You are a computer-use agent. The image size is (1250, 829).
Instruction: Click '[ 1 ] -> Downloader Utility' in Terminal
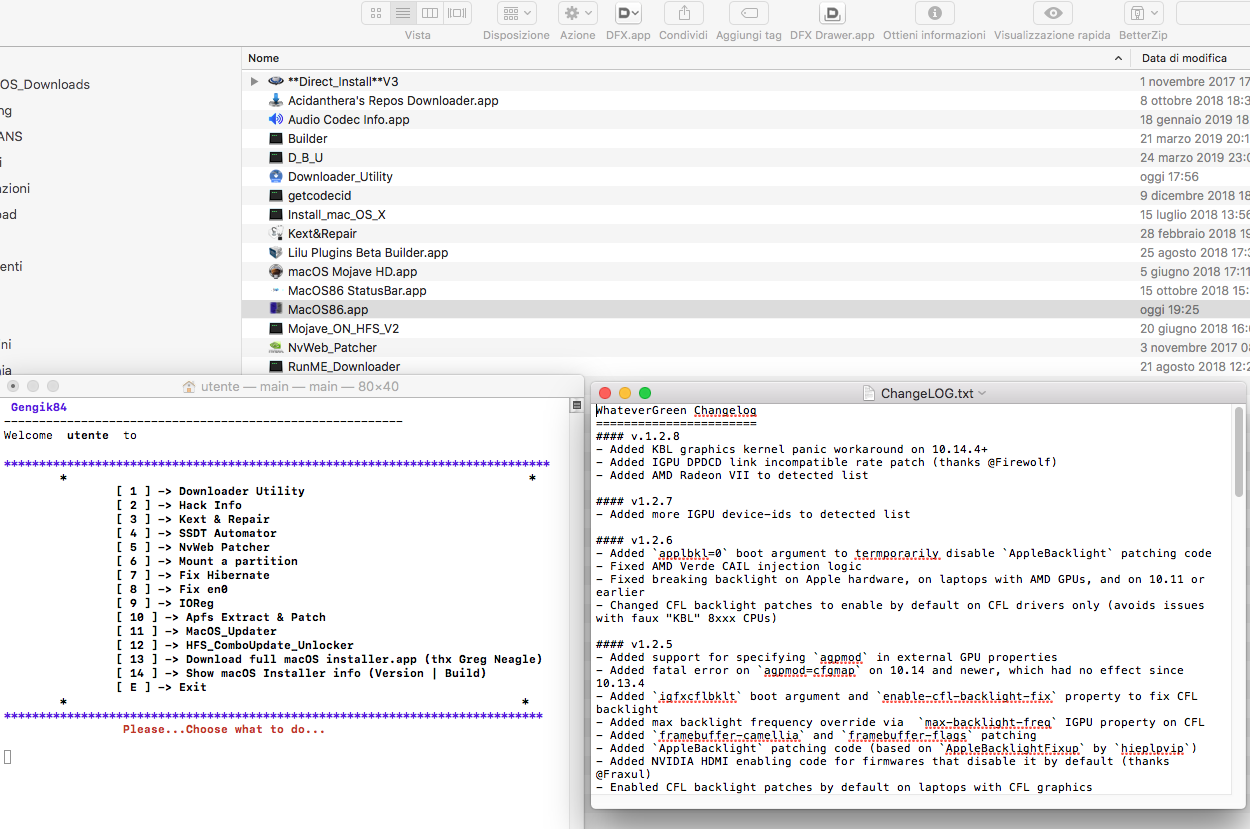[211, 491]
